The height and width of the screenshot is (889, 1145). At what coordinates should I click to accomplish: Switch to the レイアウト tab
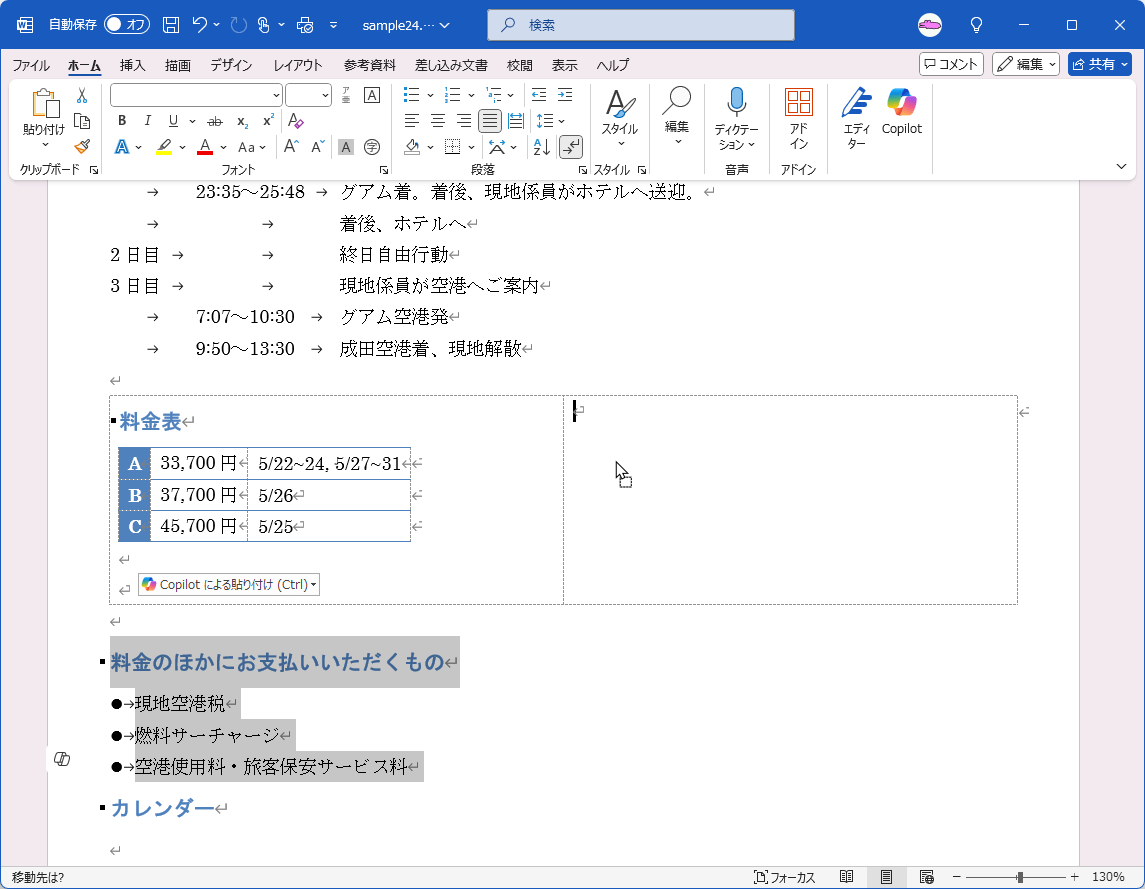click(x=298, y=65)
